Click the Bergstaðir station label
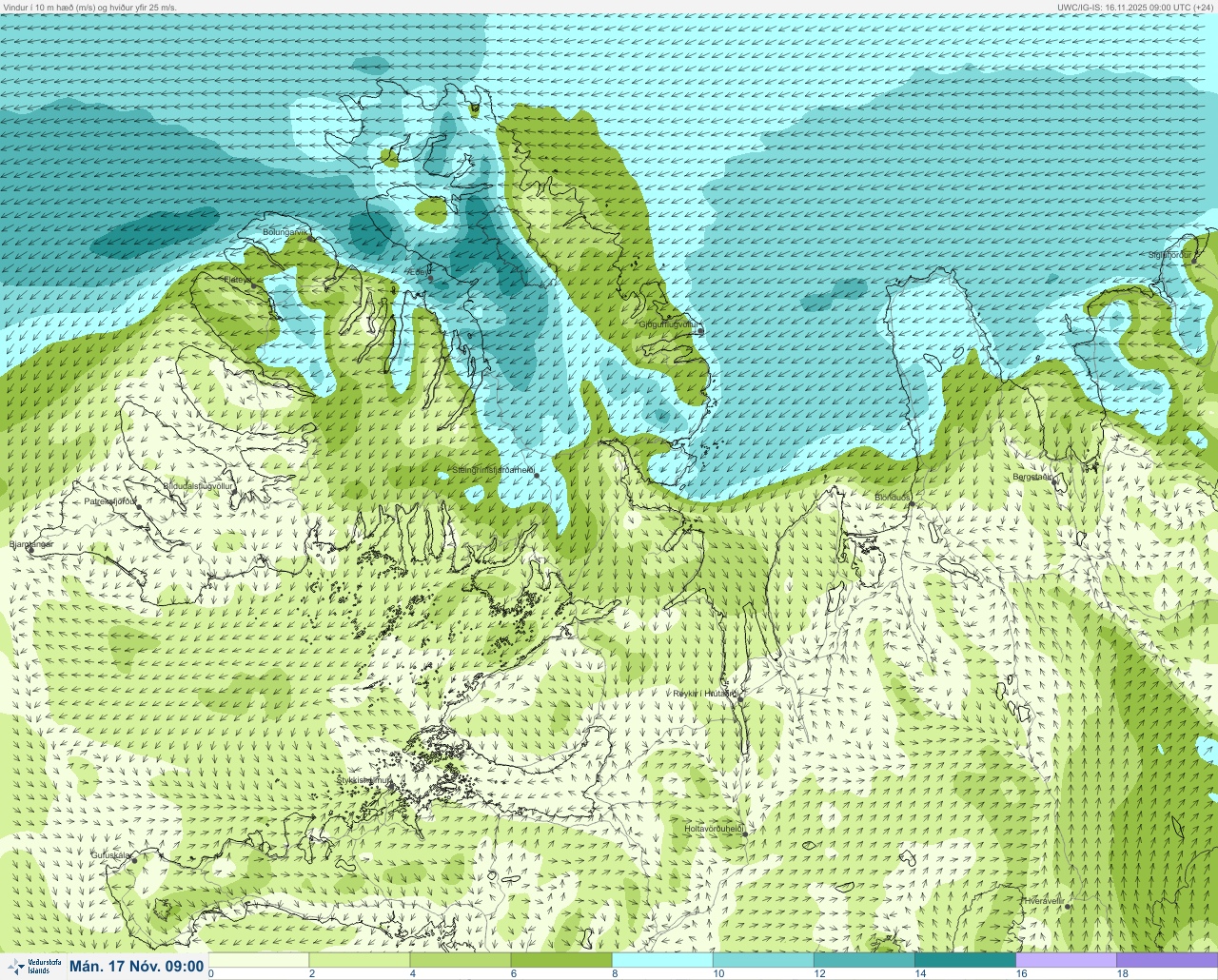 [x=1033, y=477]
